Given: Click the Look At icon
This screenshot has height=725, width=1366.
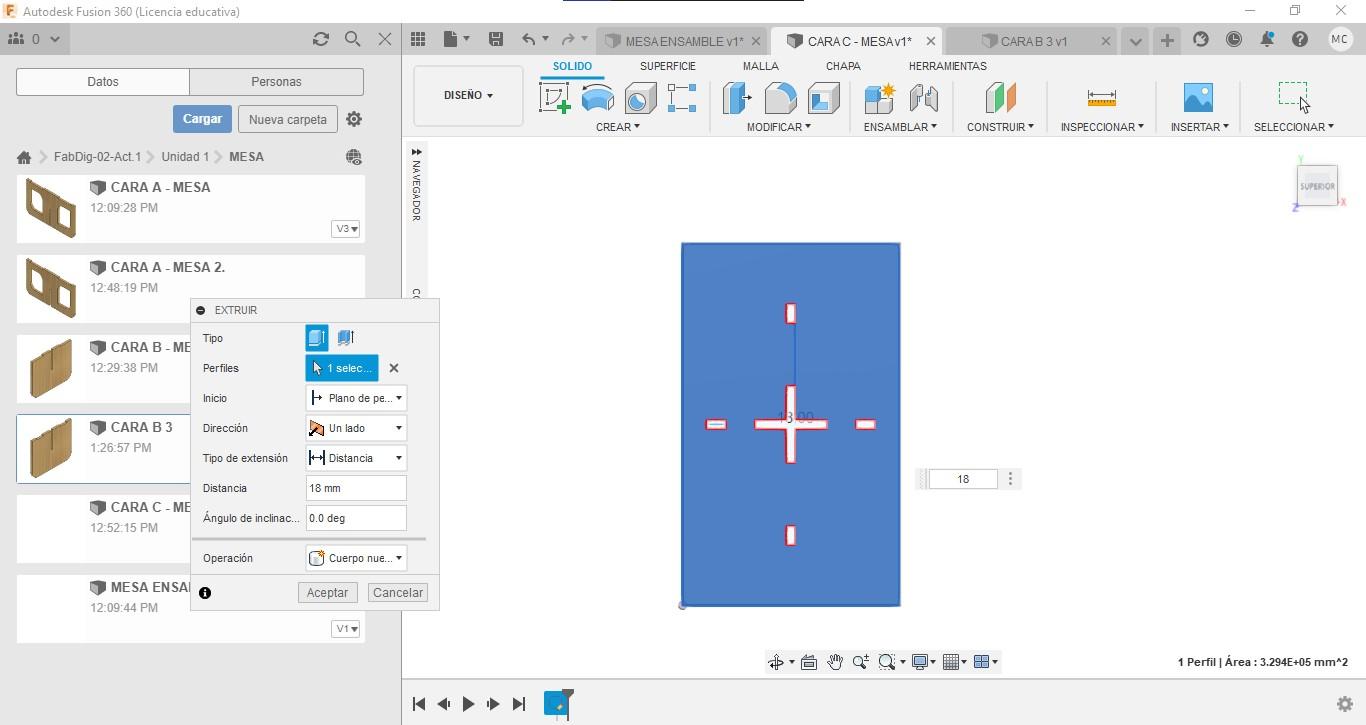Looking at the screenshot, I should click(809, 662).
